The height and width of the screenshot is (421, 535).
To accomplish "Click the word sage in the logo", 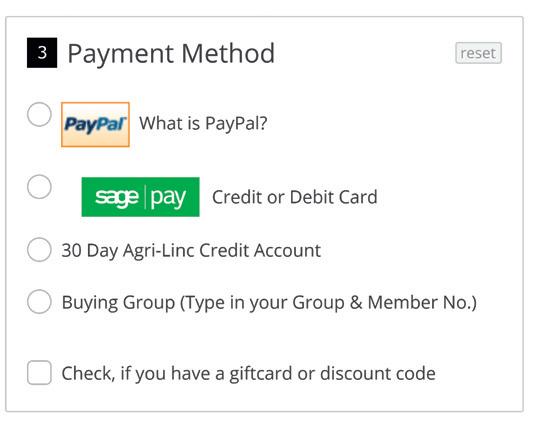I will tap(117, 198).
